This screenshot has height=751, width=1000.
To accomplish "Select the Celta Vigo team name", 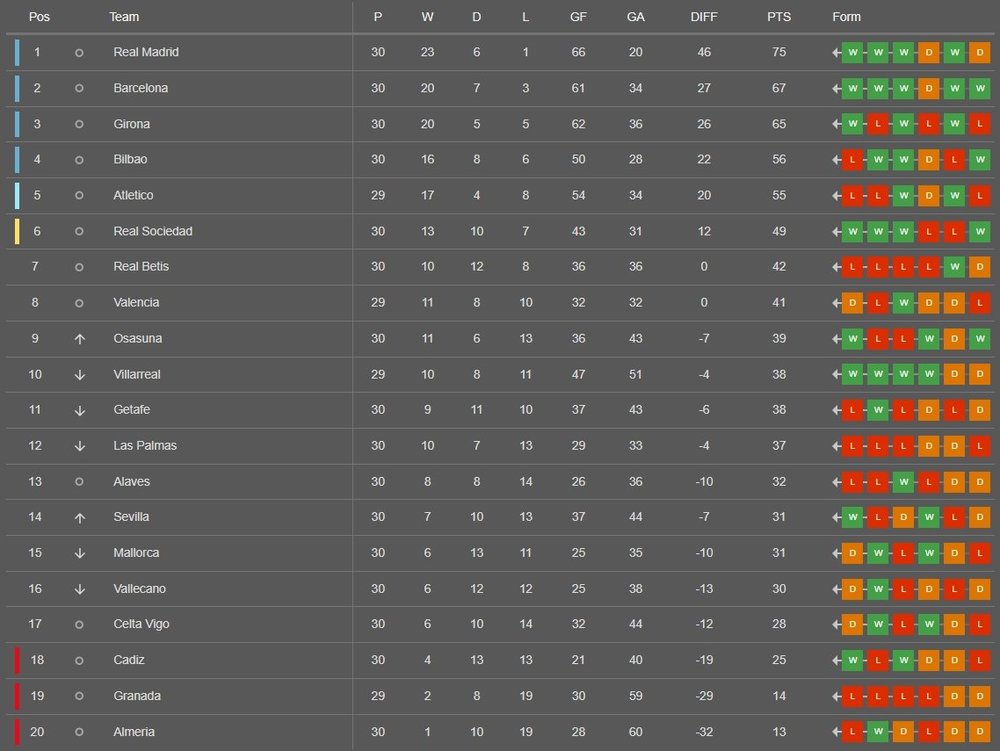I will coord(142,624).
